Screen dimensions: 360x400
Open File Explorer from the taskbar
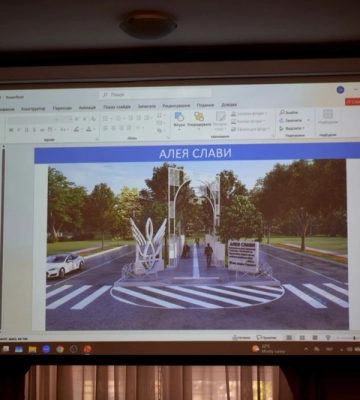click(x=32, y=349)
